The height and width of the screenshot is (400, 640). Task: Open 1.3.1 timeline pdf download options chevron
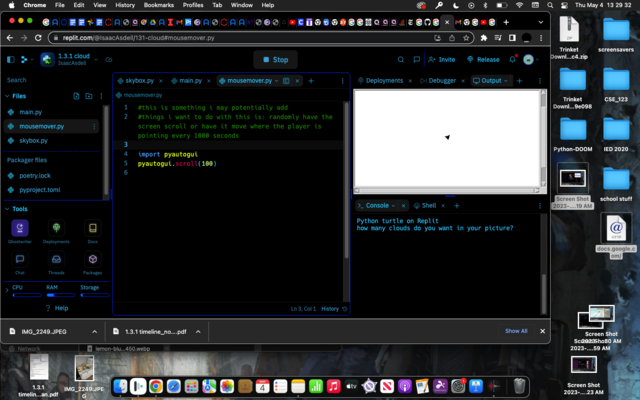198,331
